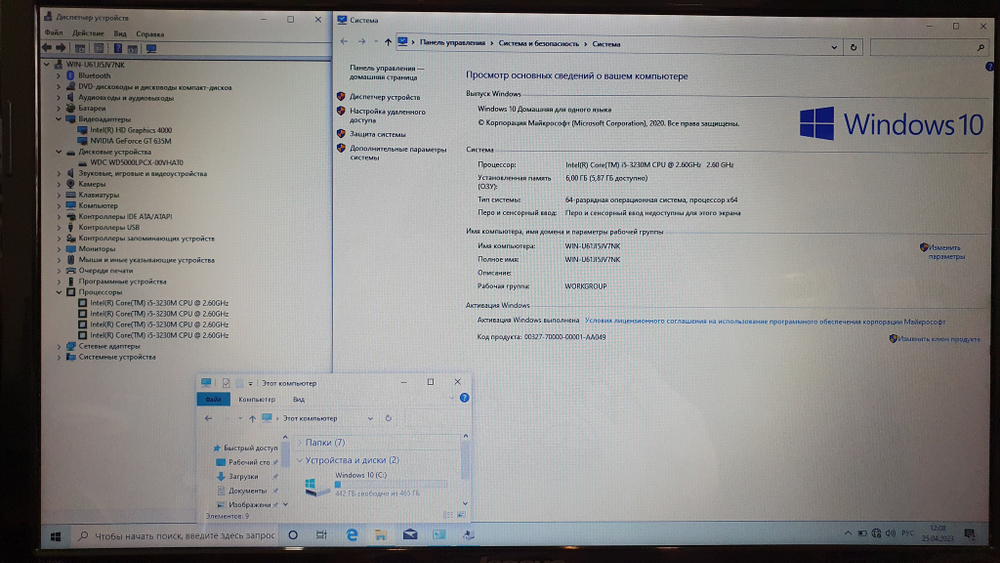Expand Аудиовходы и аудиовыходы node
The width and height of the screenshot is (1000, 563).
coord(59,98)
